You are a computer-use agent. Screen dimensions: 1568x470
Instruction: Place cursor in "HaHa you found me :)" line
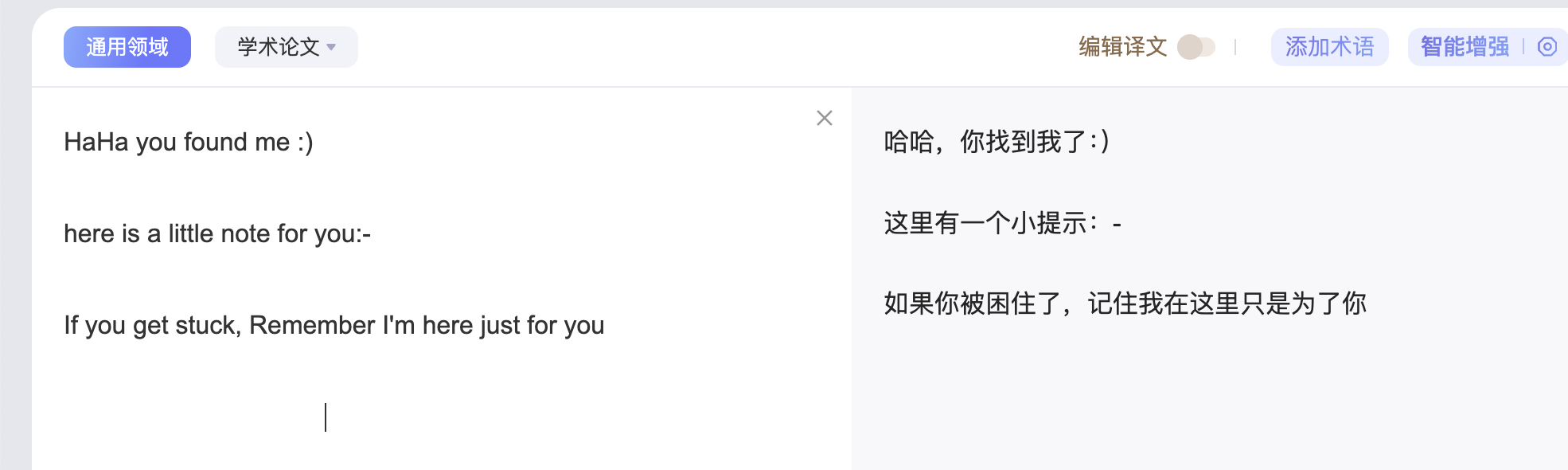click(x=189, y=143)
